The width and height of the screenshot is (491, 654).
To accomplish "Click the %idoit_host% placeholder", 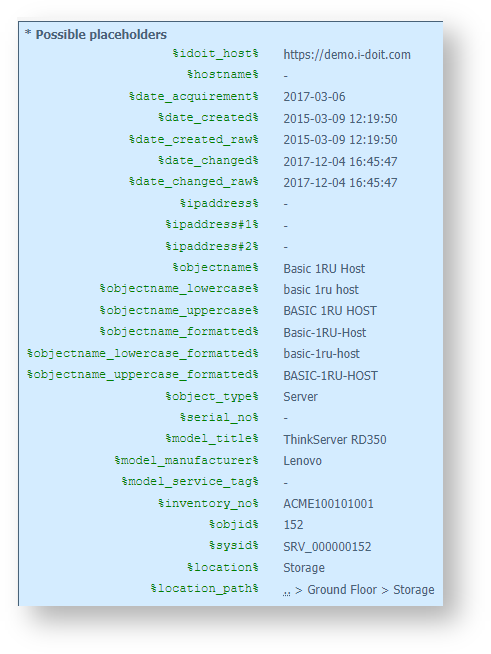I will point(215,54).
